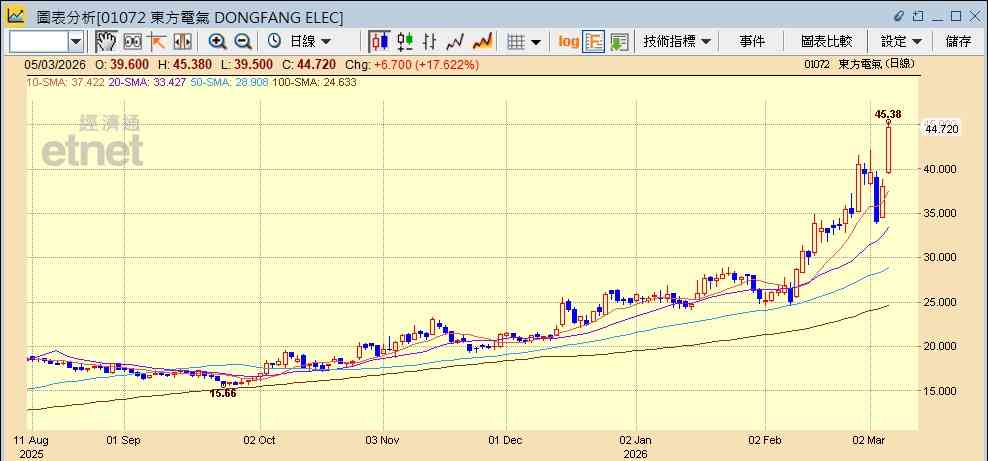This screenshot has width=988, height=461.
Task: Click the clock period icon
Action: (274, 42)
